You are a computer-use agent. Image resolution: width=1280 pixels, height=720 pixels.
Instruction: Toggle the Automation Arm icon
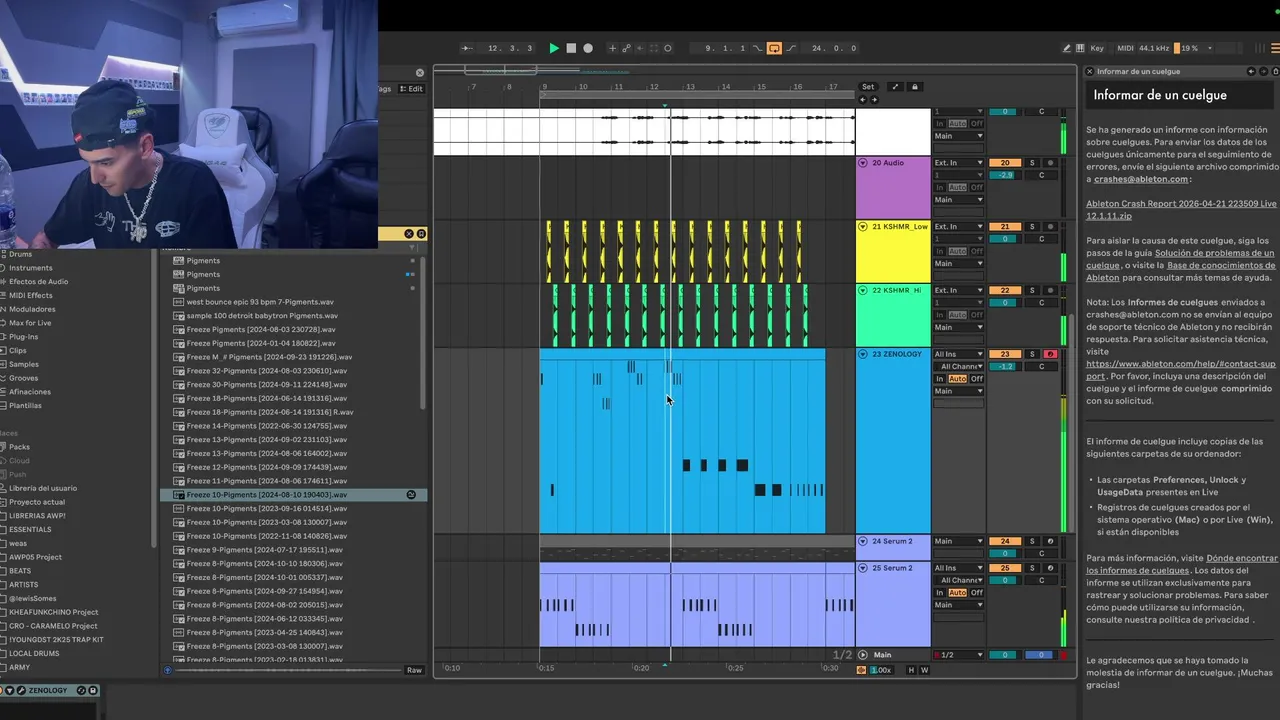pos(627,48)
